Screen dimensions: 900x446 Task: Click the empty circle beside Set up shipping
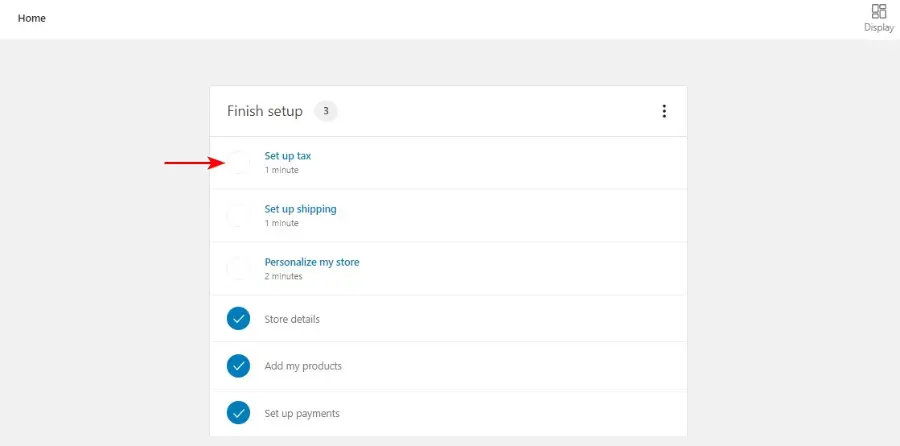[239, 216]
